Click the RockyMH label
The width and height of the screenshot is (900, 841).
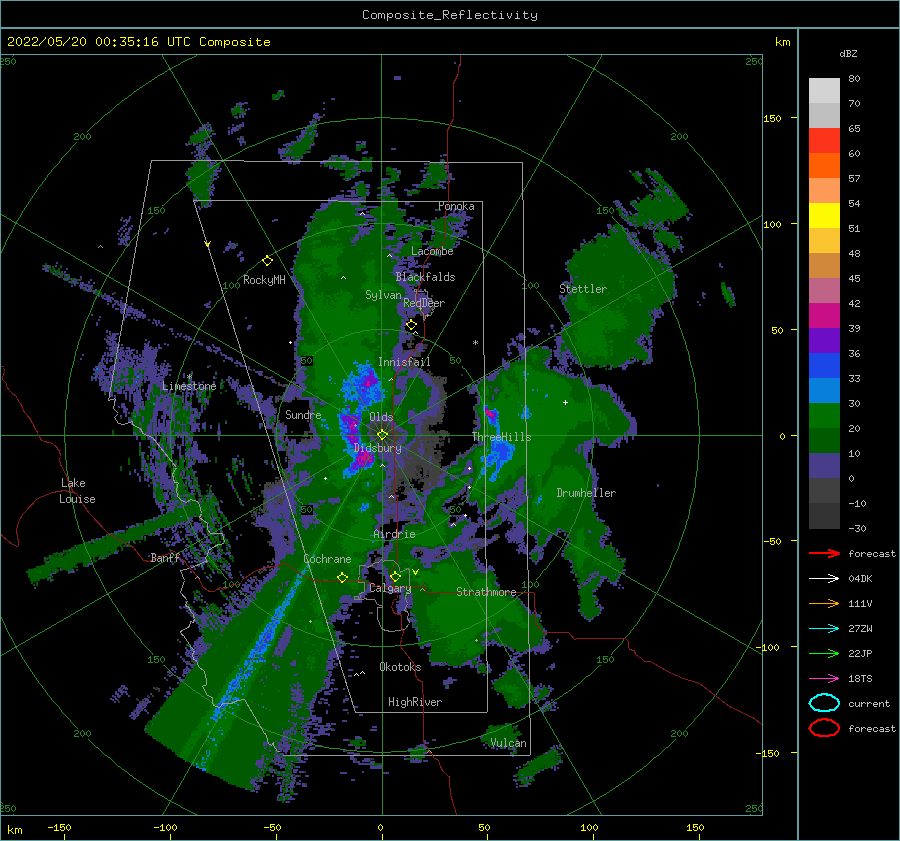click(x=264, y=280)
